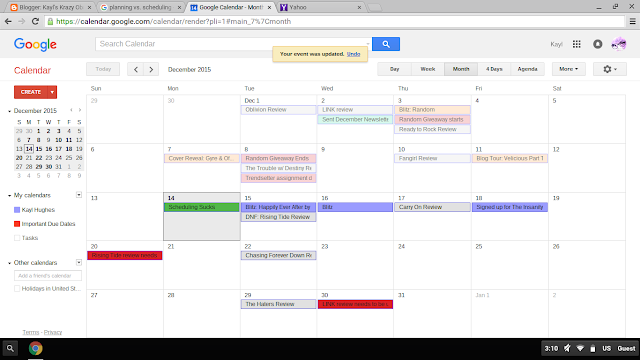Open Sent December Newsletter event
This screenshot has width=640, height=360.
355,120
